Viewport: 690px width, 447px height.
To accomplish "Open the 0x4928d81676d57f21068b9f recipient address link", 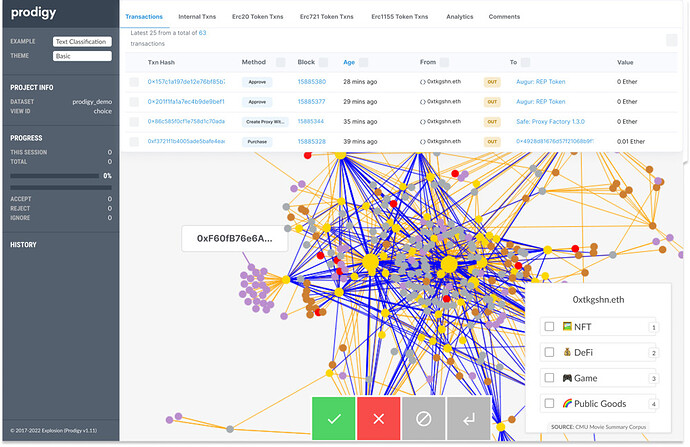I will [x=555, y=141].
